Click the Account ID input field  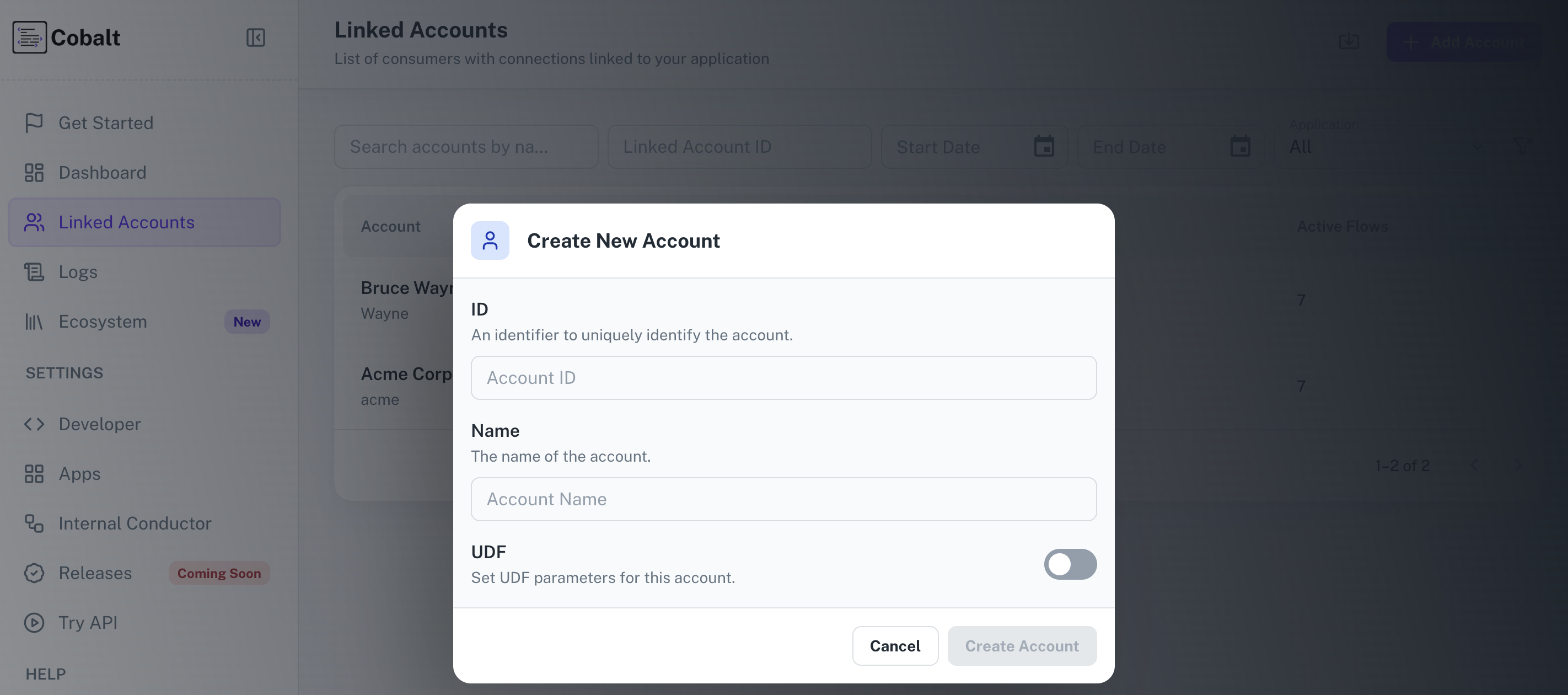(783, 378)
